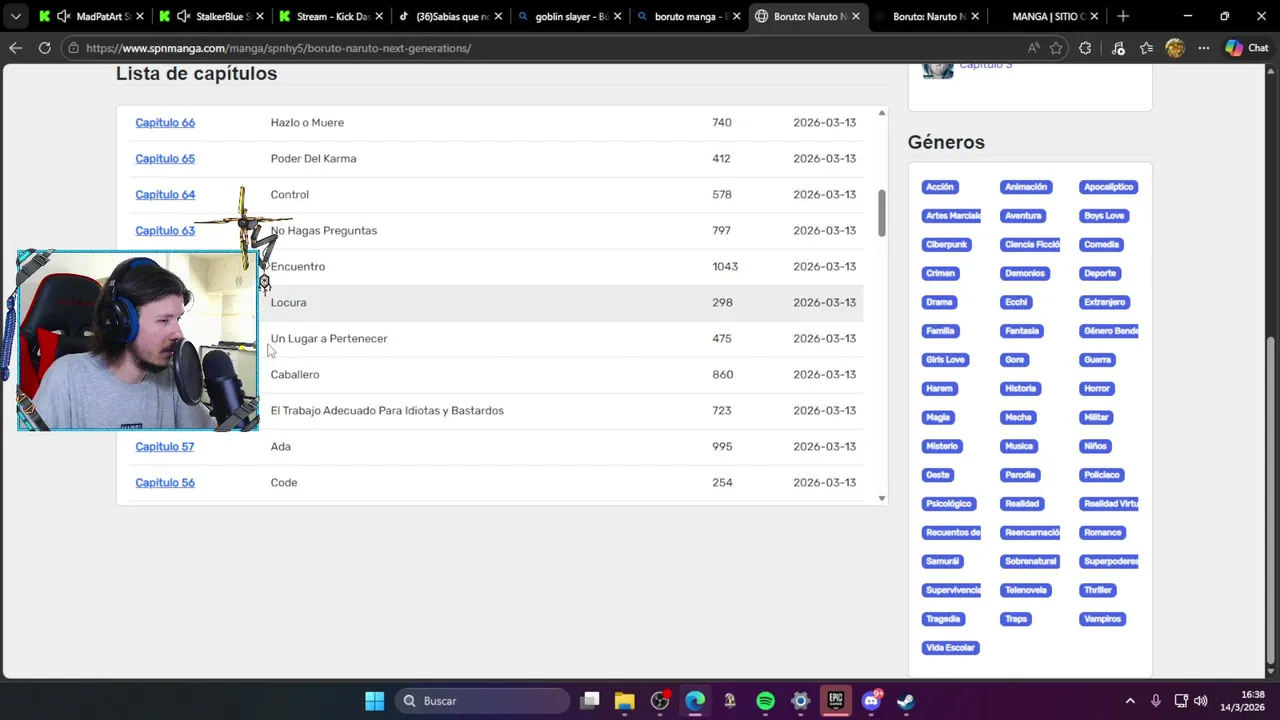Open Discord from the taskbar
Viewport: 1280px width, 720px height.
point(871,701)
